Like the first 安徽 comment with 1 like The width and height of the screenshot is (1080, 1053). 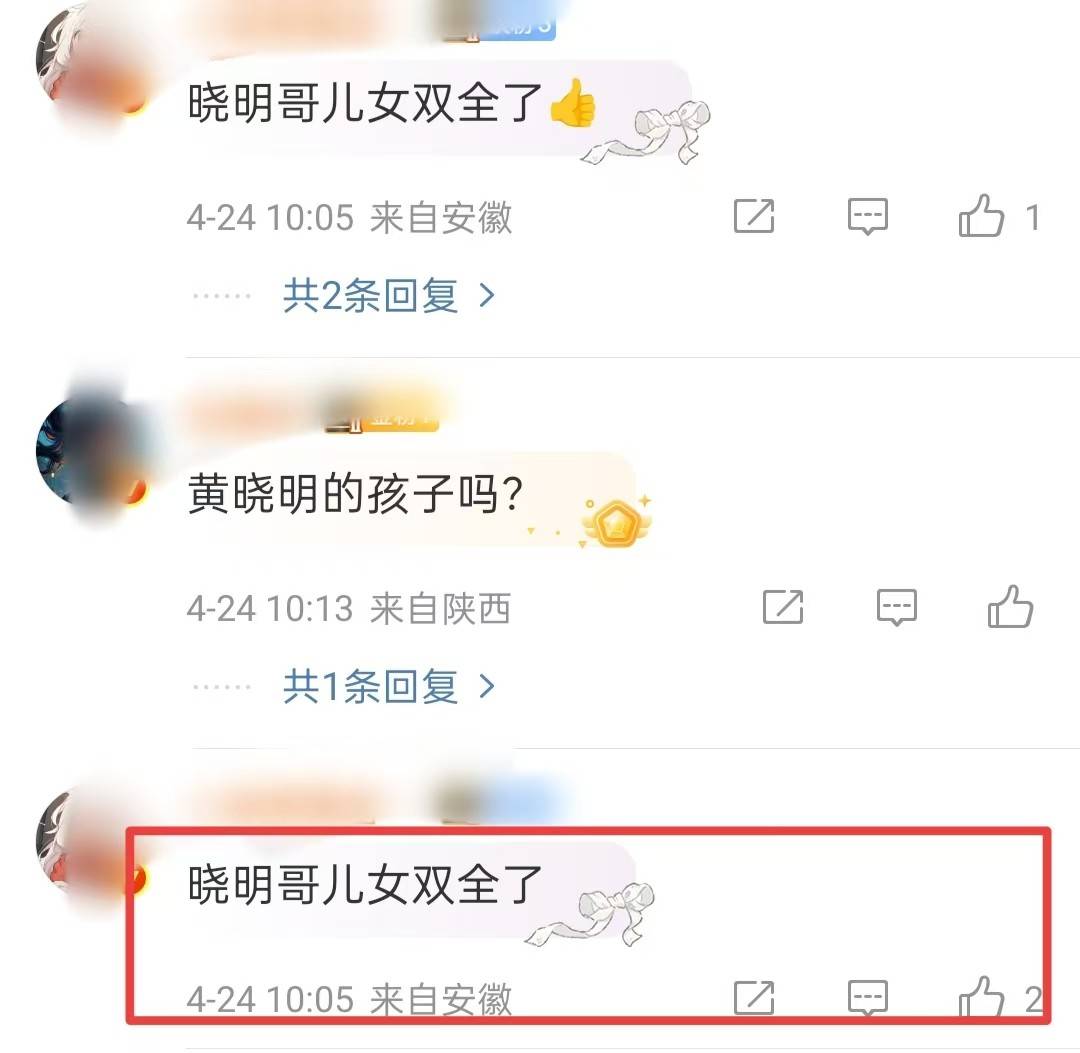pos(981,216)
